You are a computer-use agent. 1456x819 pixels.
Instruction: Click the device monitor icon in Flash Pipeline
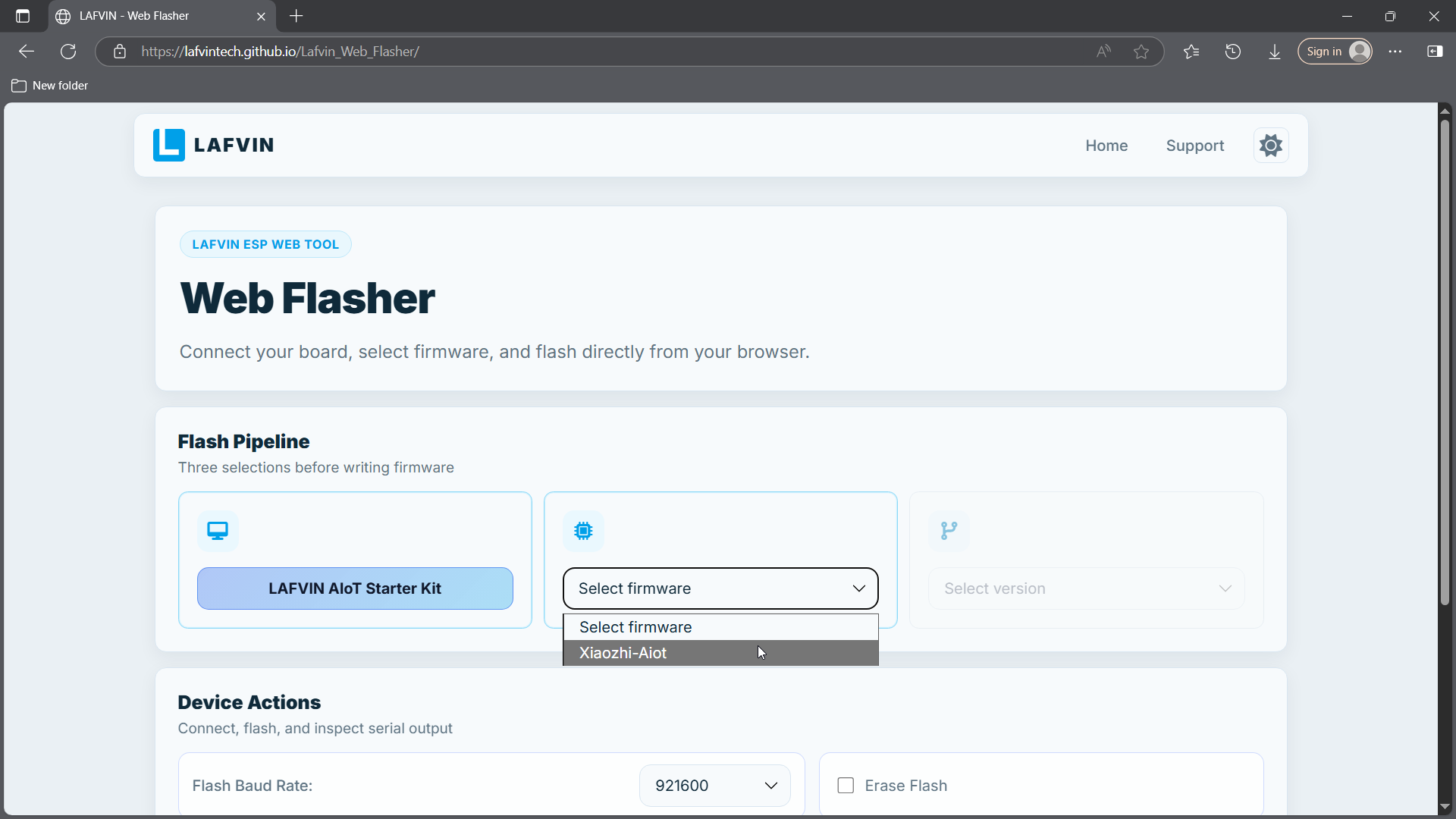click(x=218, y=531)
